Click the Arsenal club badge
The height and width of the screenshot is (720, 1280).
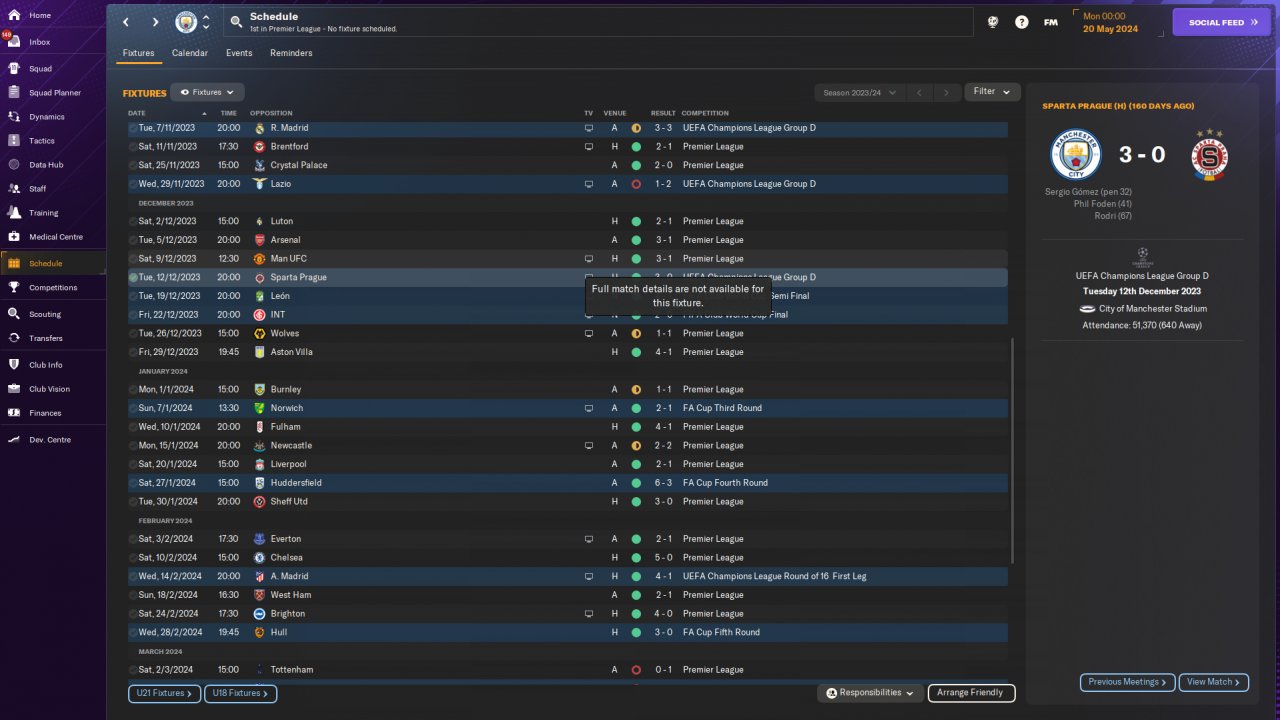pyautogui.click(x=260, y=240)
